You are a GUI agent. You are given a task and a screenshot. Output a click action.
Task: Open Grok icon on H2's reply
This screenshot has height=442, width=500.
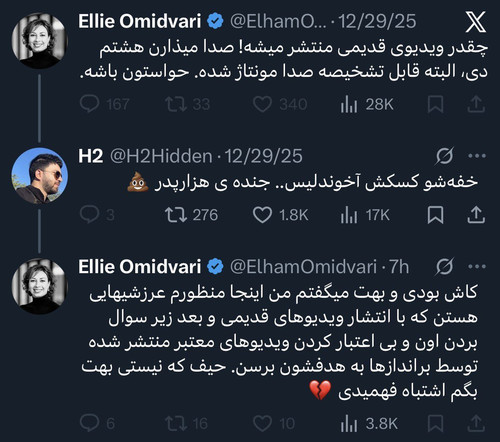444,156
